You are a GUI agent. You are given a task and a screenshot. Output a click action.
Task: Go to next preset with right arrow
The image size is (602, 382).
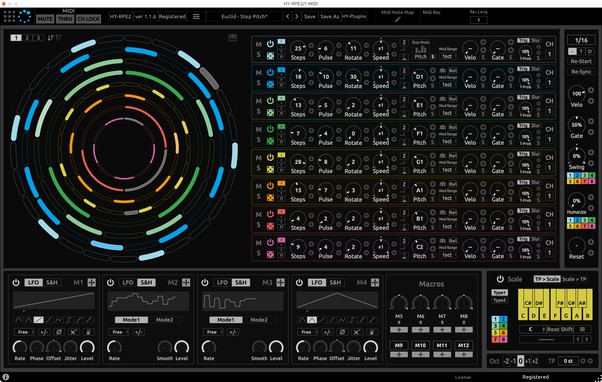296,17
